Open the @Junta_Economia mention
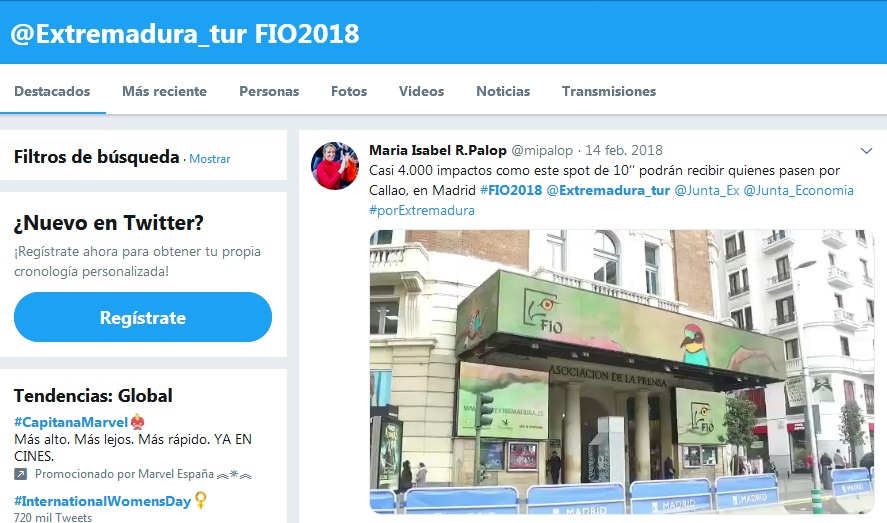 (798, 191)
